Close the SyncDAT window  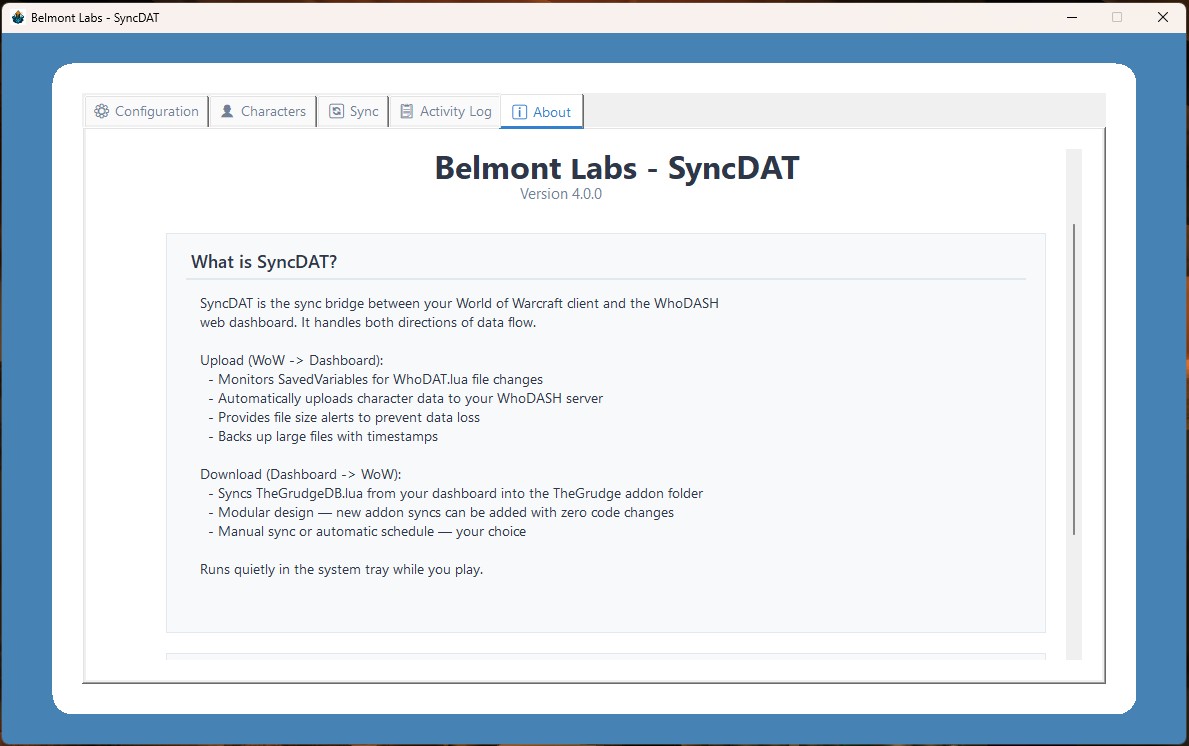[1162, 17]
